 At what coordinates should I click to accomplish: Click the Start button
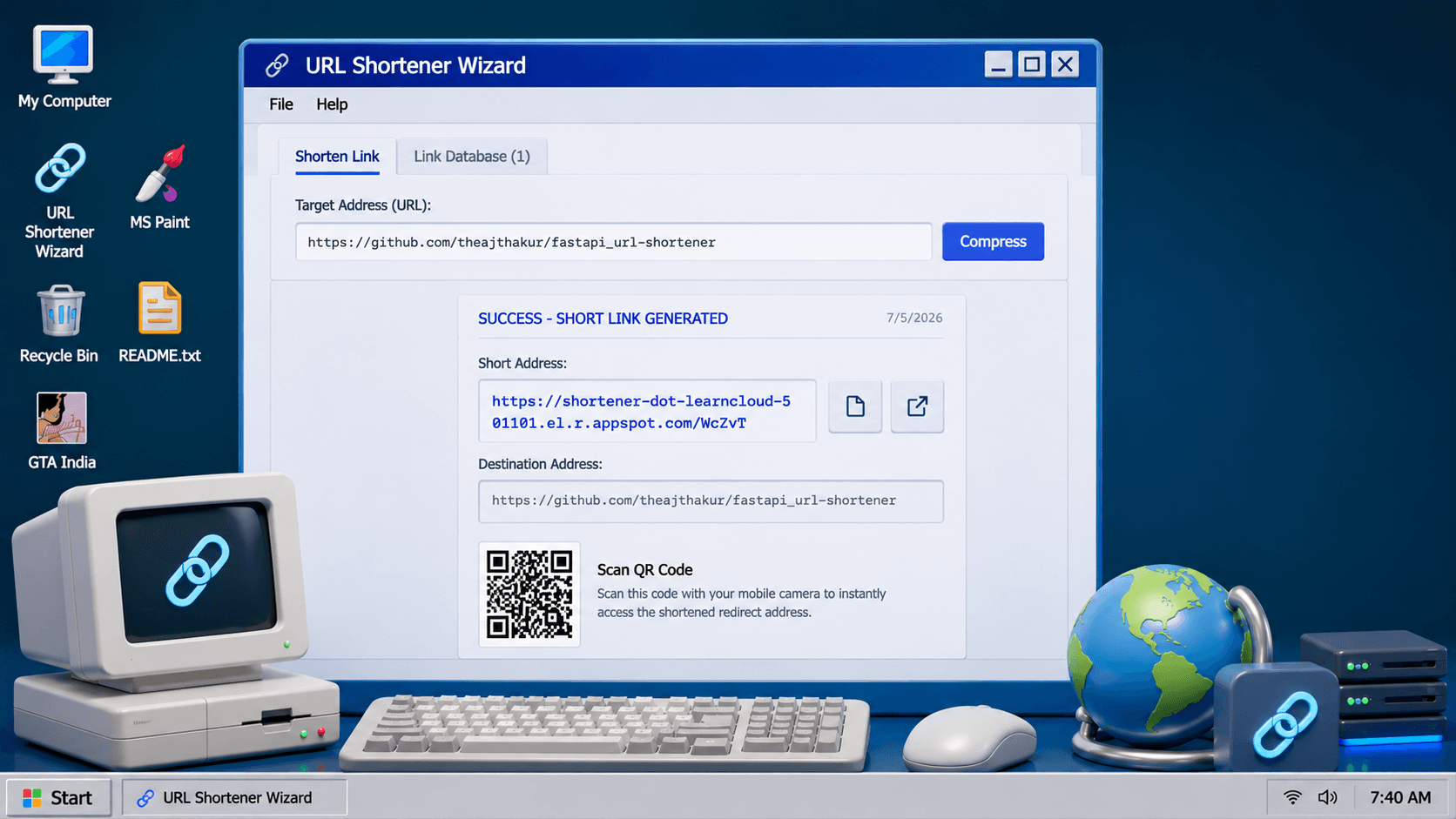58,797
